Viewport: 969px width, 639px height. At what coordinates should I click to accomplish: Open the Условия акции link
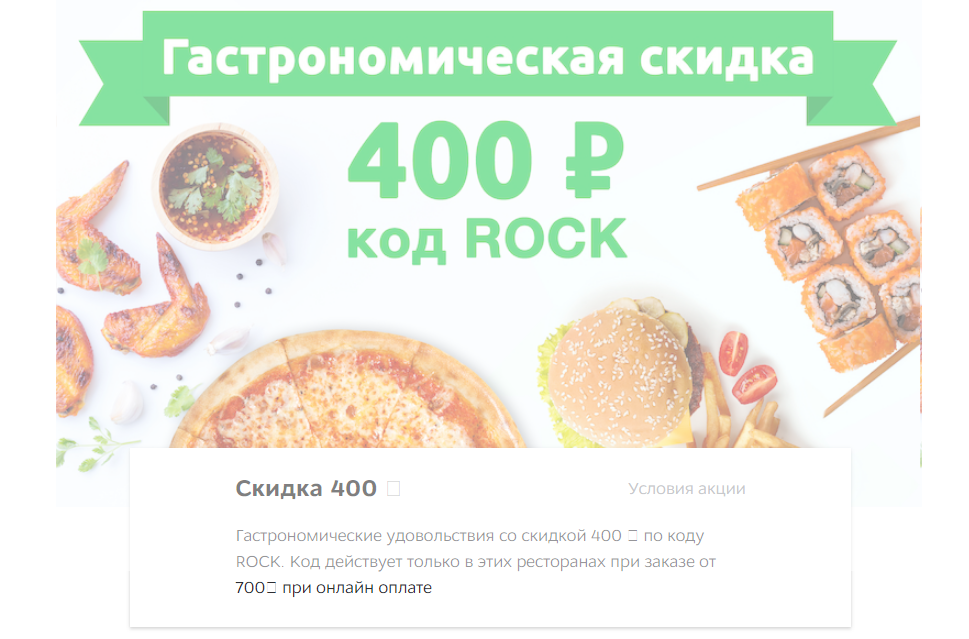687,489
